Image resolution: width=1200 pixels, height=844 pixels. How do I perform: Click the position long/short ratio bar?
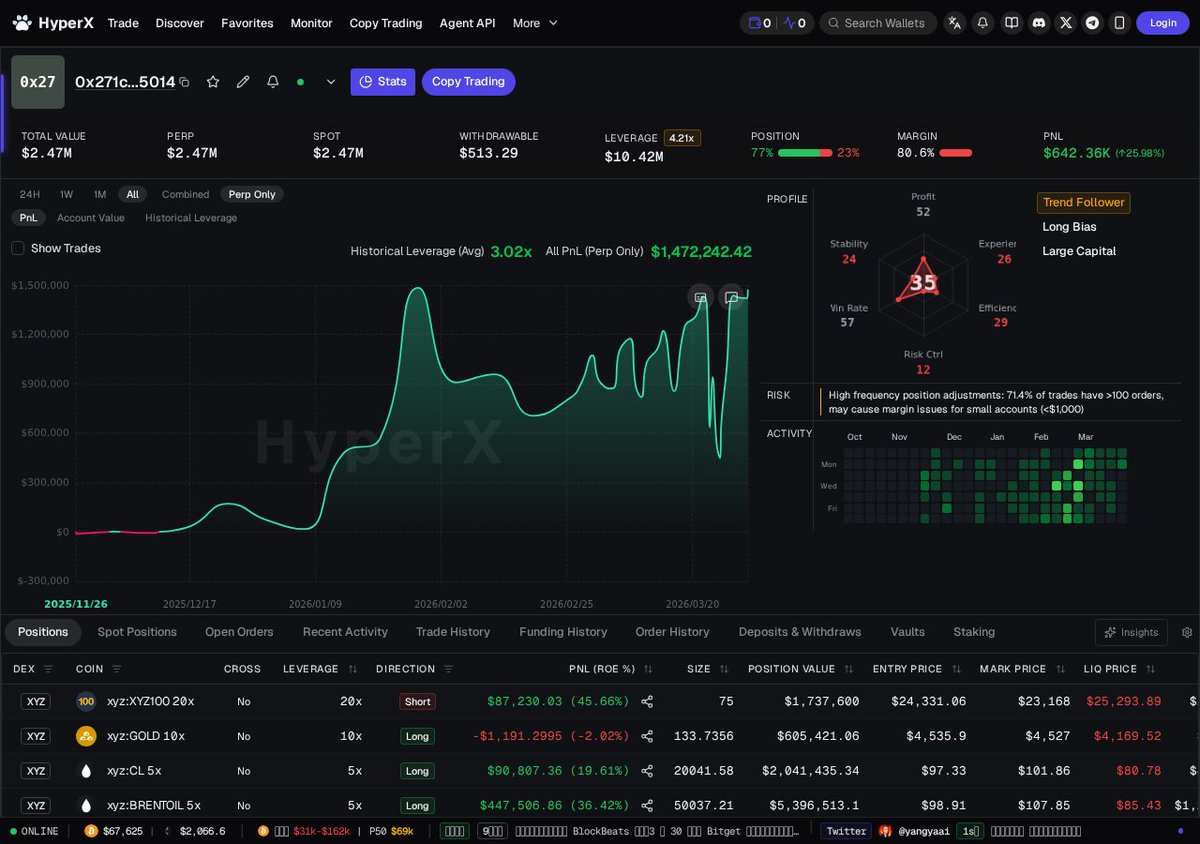pos(805,153)
